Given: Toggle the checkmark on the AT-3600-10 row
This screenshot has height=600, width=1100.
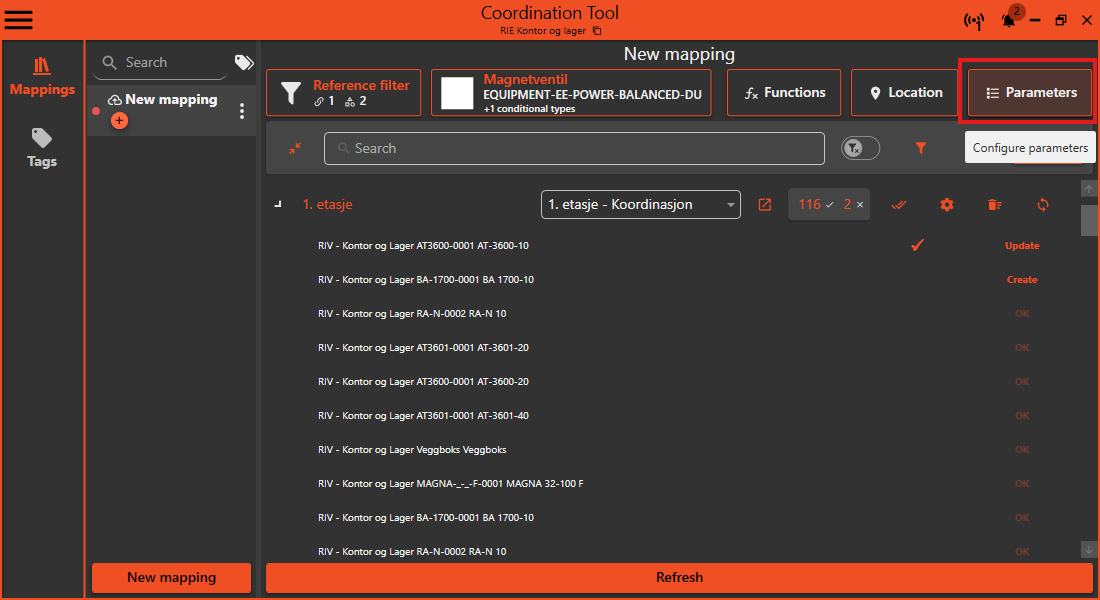Looking at the screenshot, I should pyautogui.click(x=917, y=244).
